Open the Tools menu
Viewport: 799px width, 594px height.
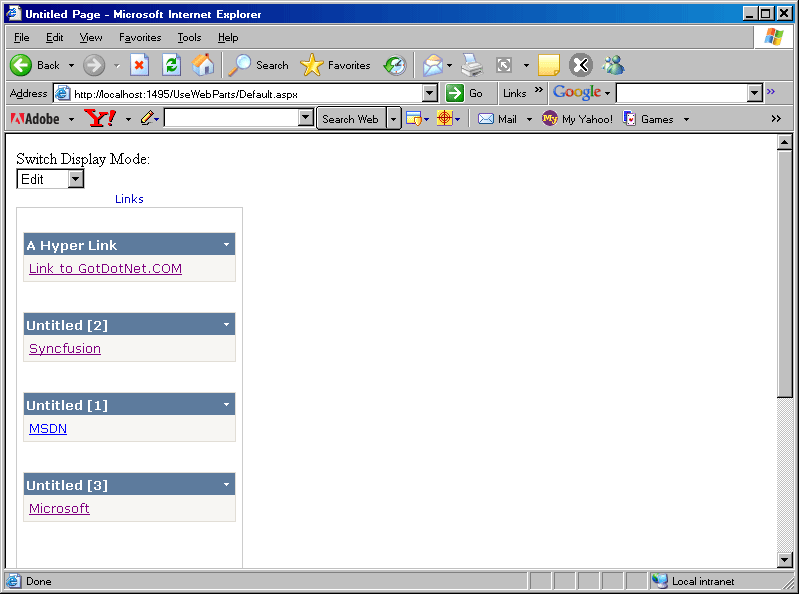coord(189,37)
